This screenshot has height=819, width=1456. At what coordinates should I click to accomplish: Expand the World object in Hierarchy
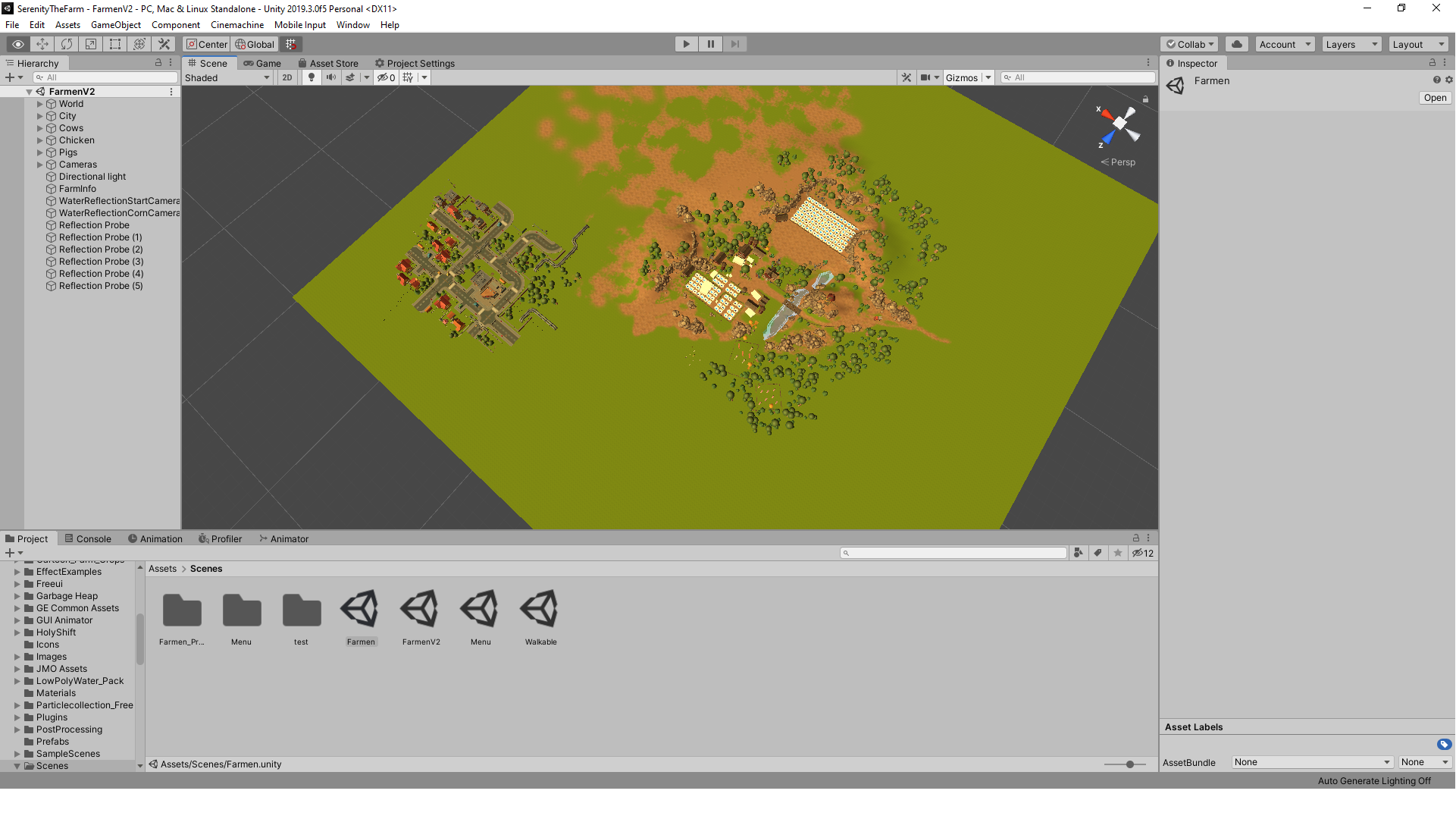click(x=40, y=104)
